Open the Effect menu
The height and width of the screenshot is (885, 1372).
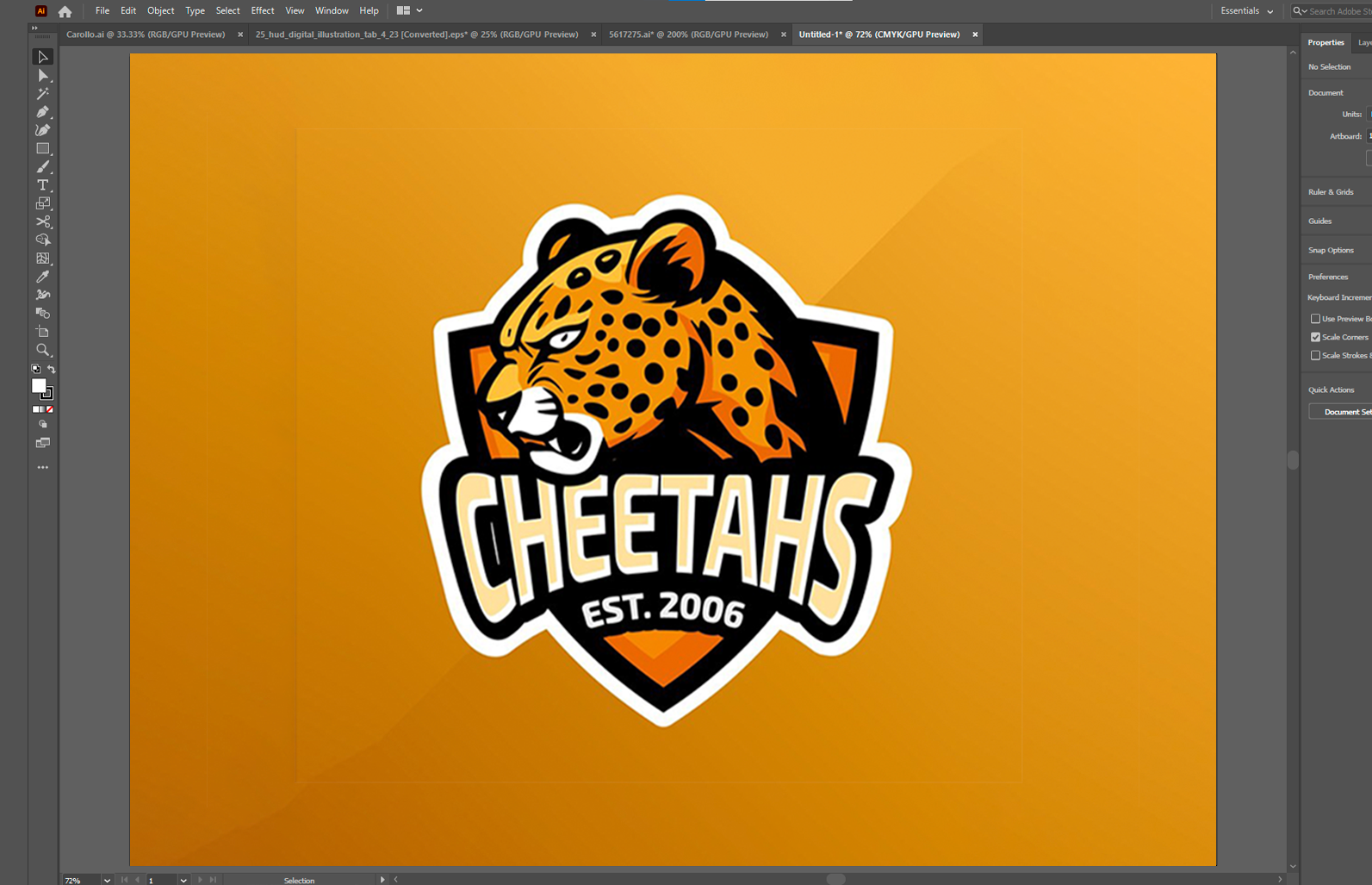(x=263, y=11)
